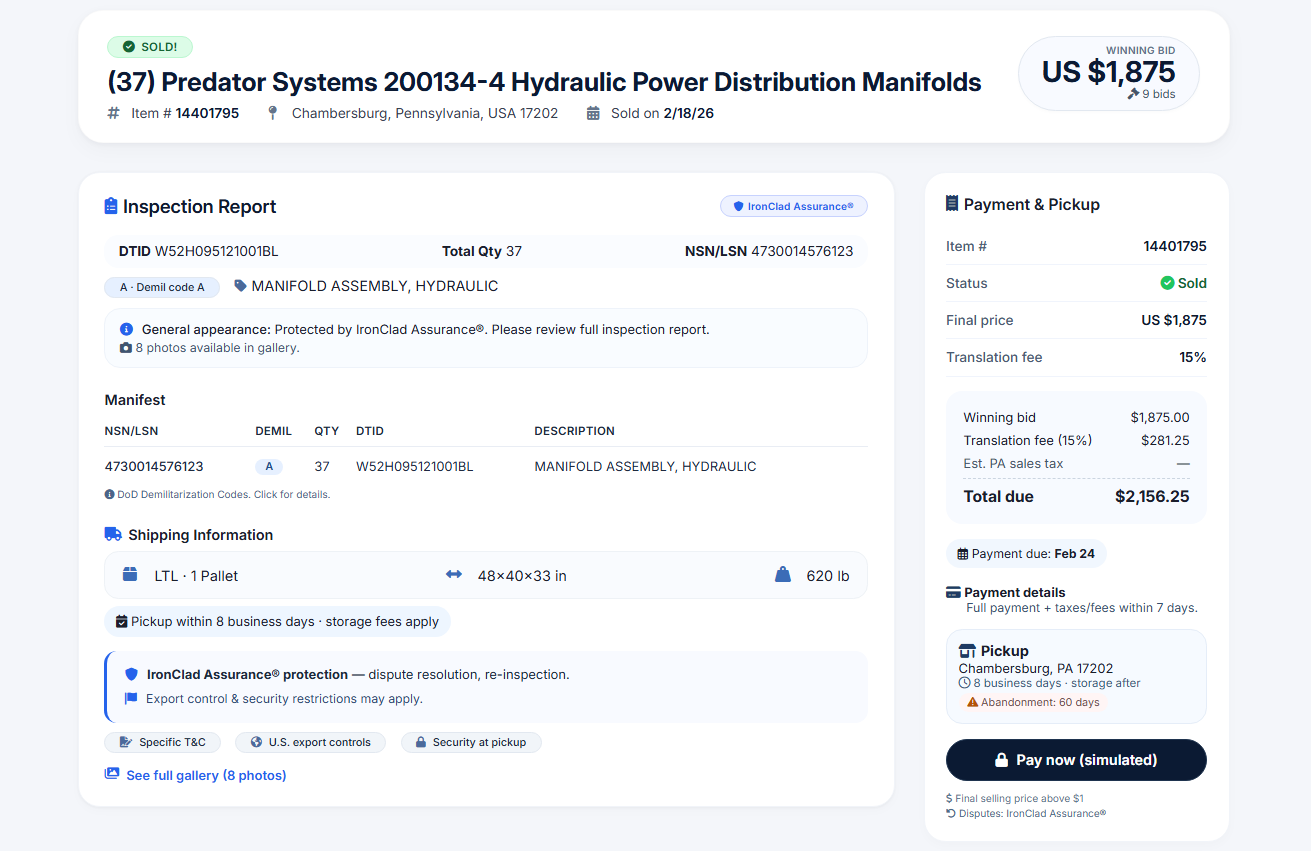The image size is (1311, 851).
Task: Click the location pin icon before Chambersburg
Action: point(272,113)
